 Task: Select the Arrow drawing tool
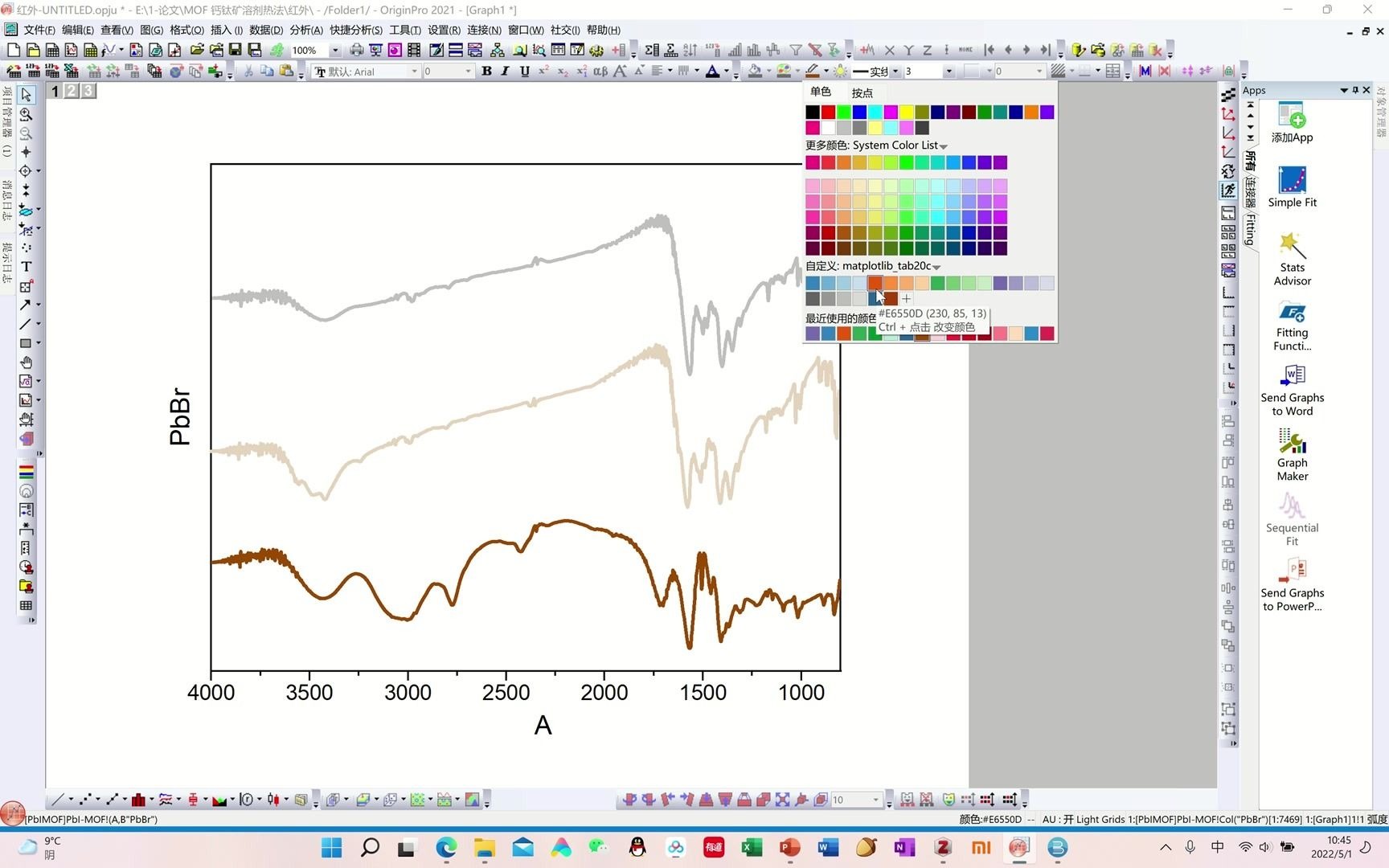(x=26, y=305)
